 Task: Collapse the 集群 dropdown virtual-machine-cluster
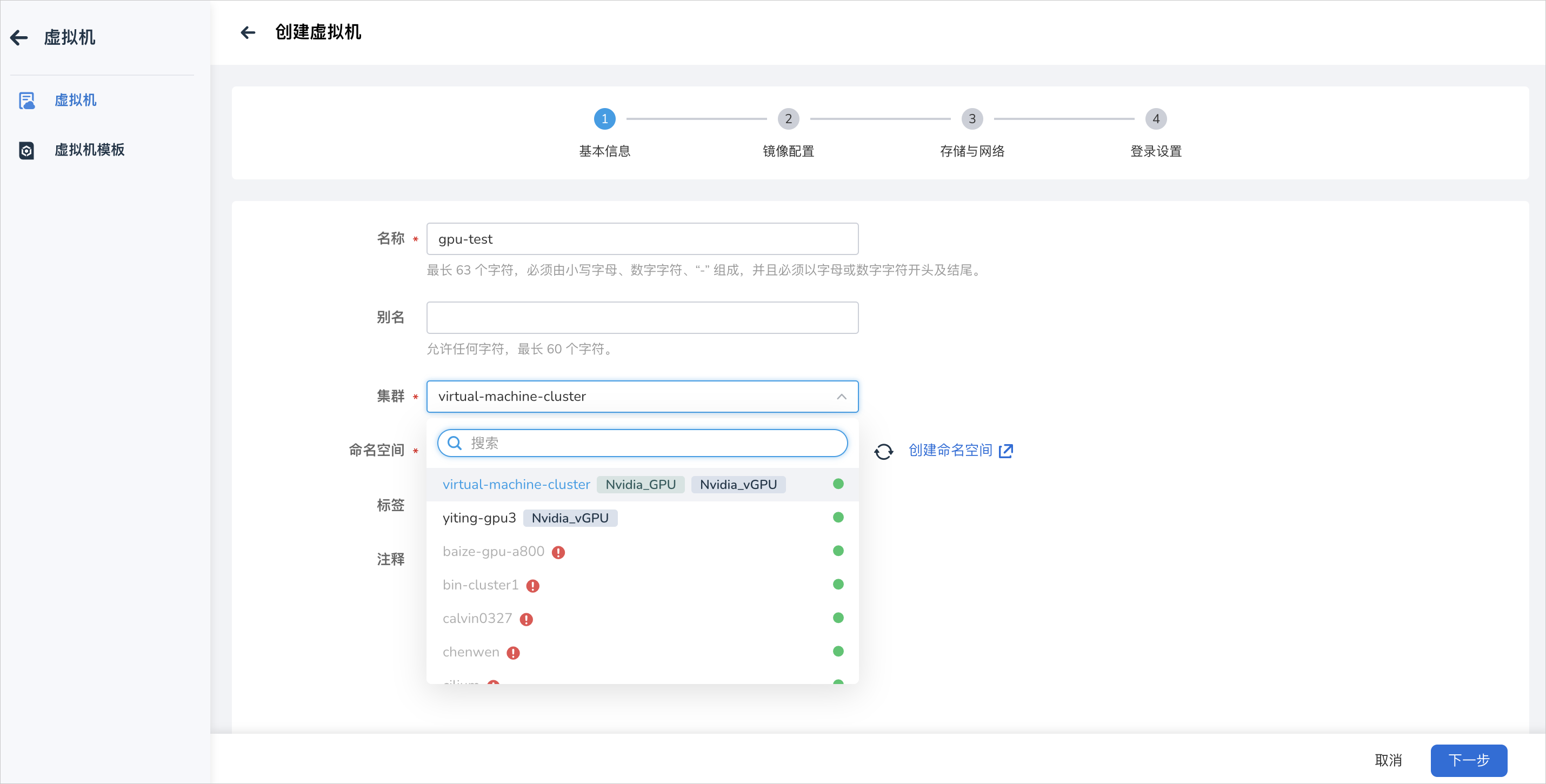tap(642, 397)
